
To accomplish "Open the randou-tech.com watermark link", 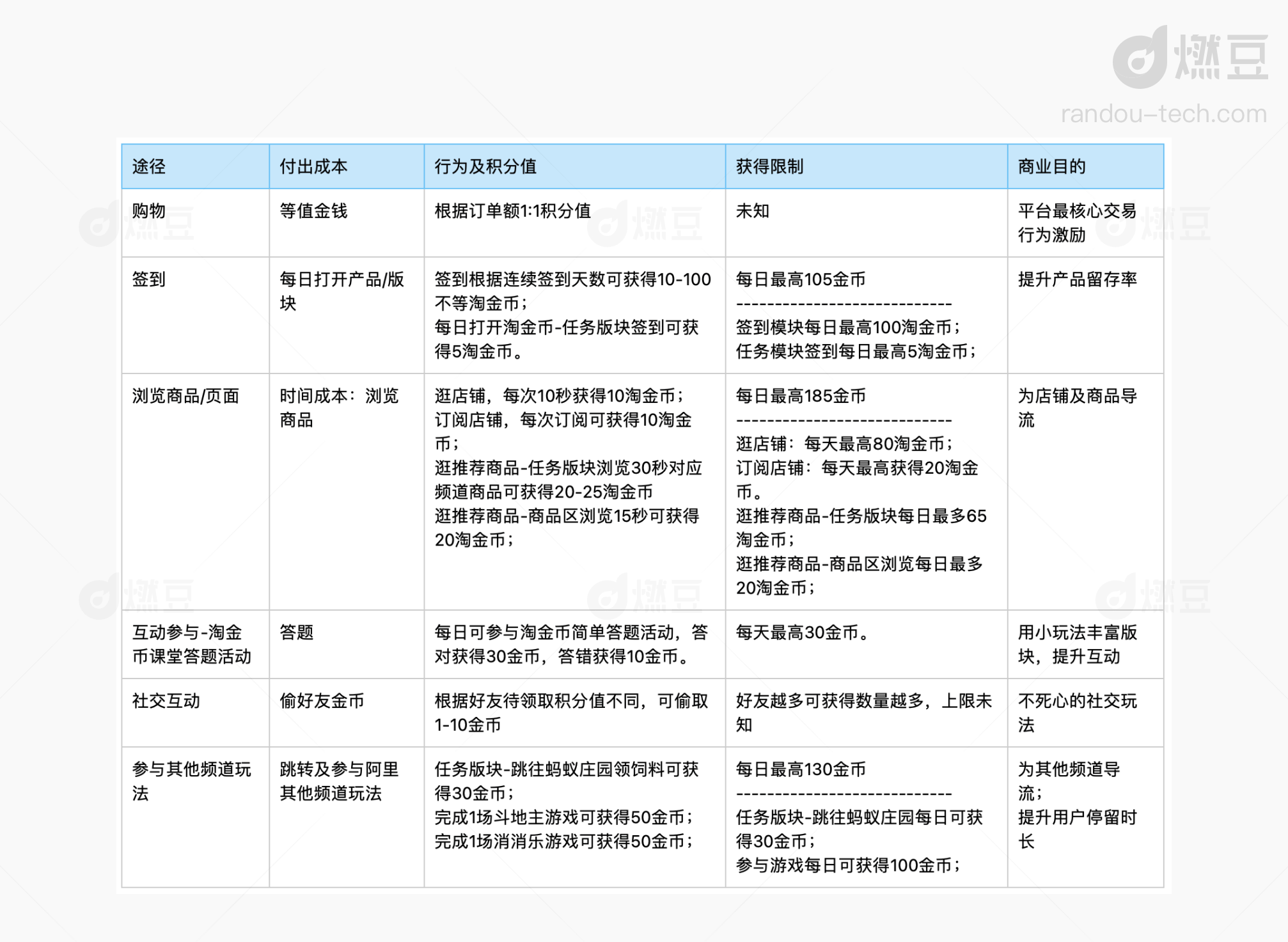I will pos(1163,114).
